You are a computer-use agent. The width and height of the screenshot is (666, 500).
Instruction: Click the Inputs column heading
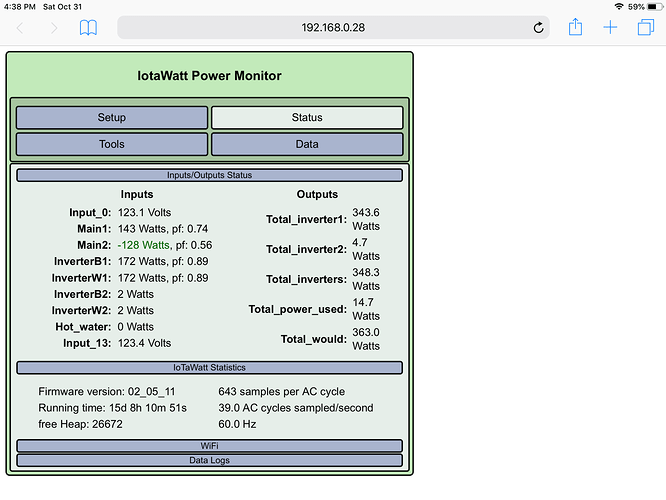(x=137, y=194)
